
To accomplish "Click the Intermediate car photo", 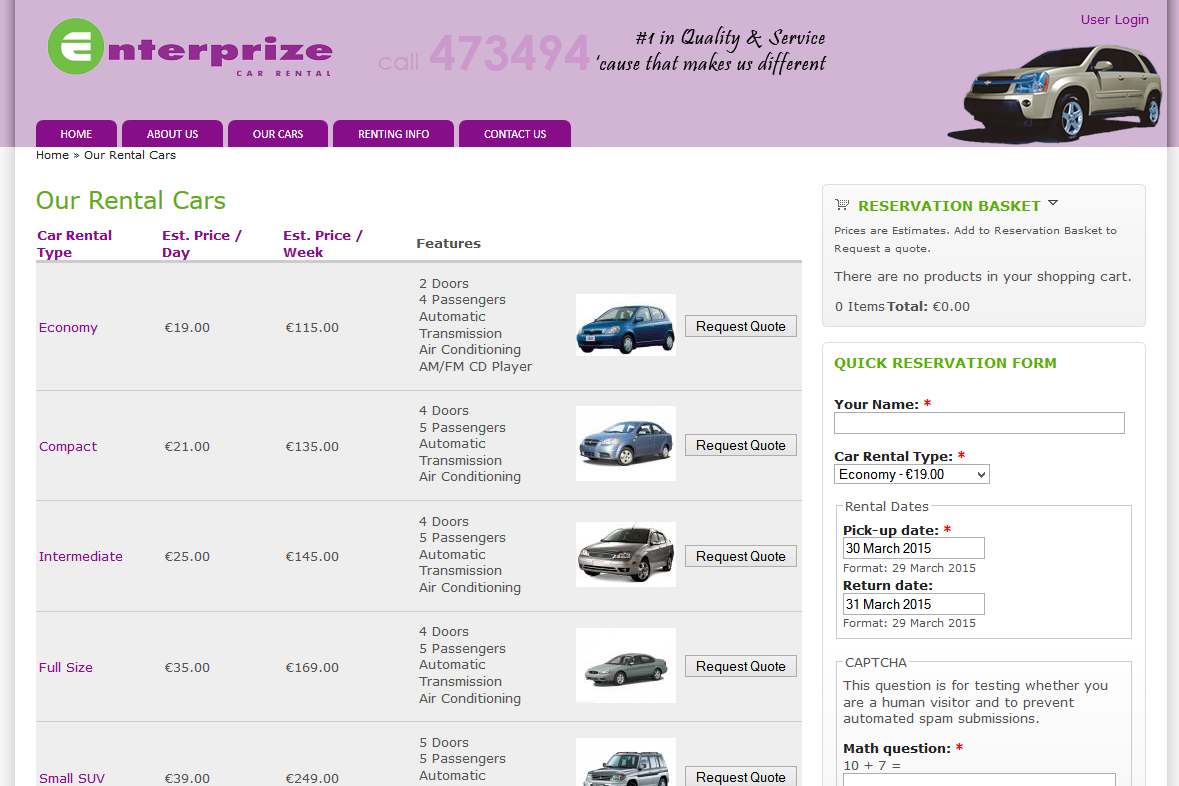I will [x=625, y=554].
